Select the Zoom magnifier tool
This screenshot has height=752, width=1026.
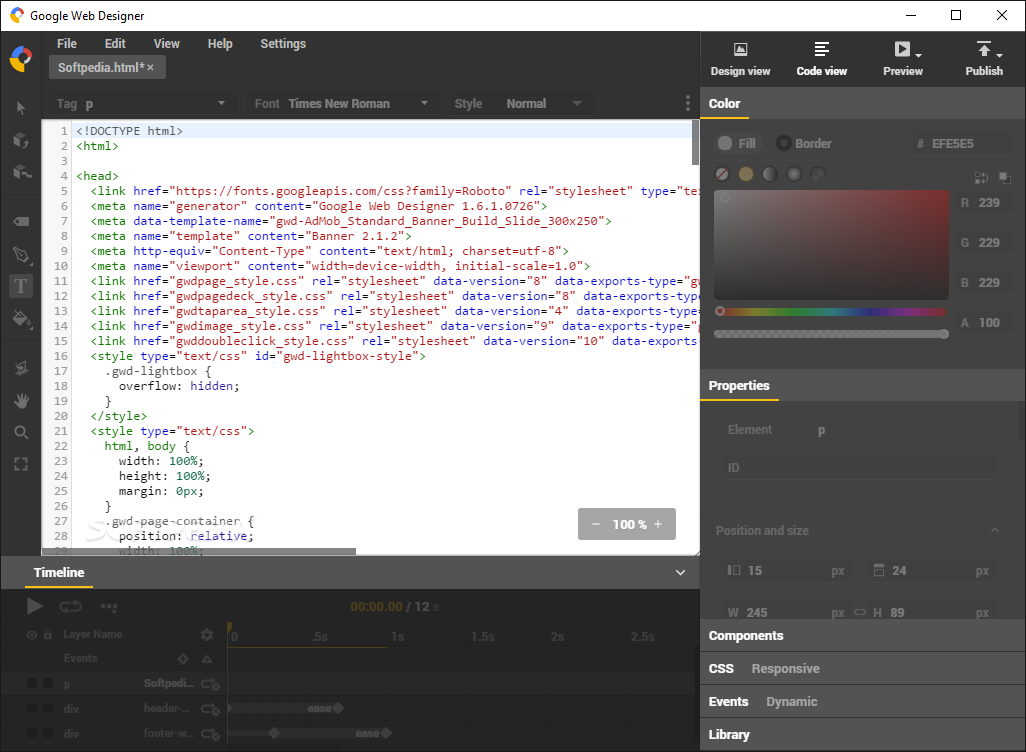click(21, 432)
